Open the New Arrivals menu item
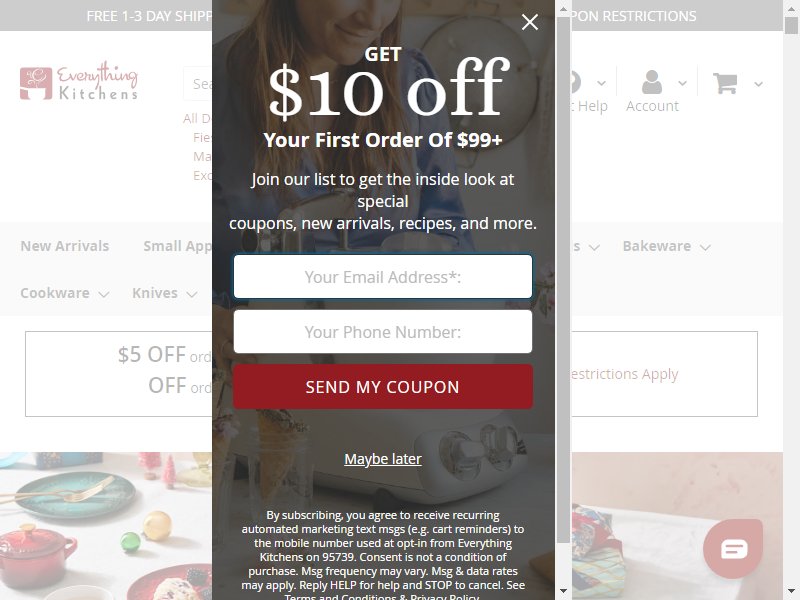 (x=65, y=246)
